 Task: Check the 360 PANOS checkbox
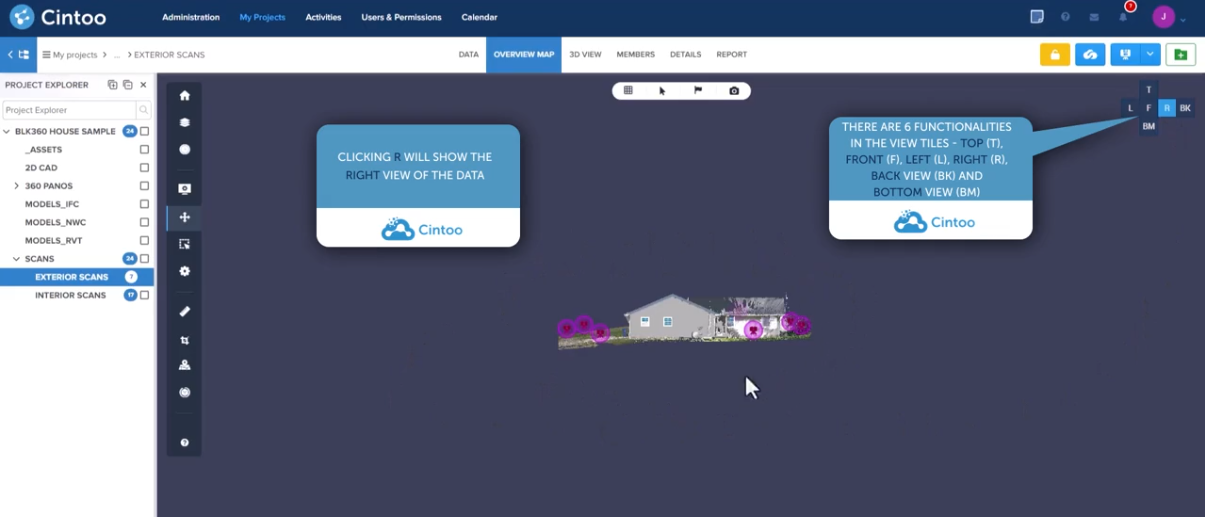click(145, 186)
